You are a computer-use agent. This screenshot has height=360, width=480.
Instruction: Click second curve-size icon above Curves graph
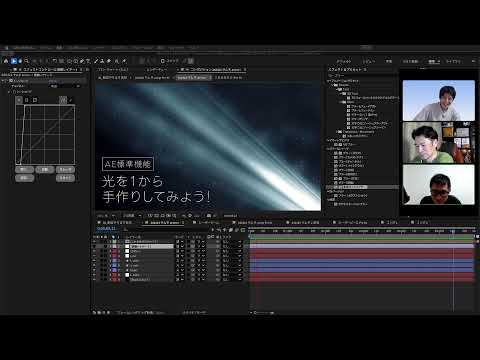tap(27, 100)
